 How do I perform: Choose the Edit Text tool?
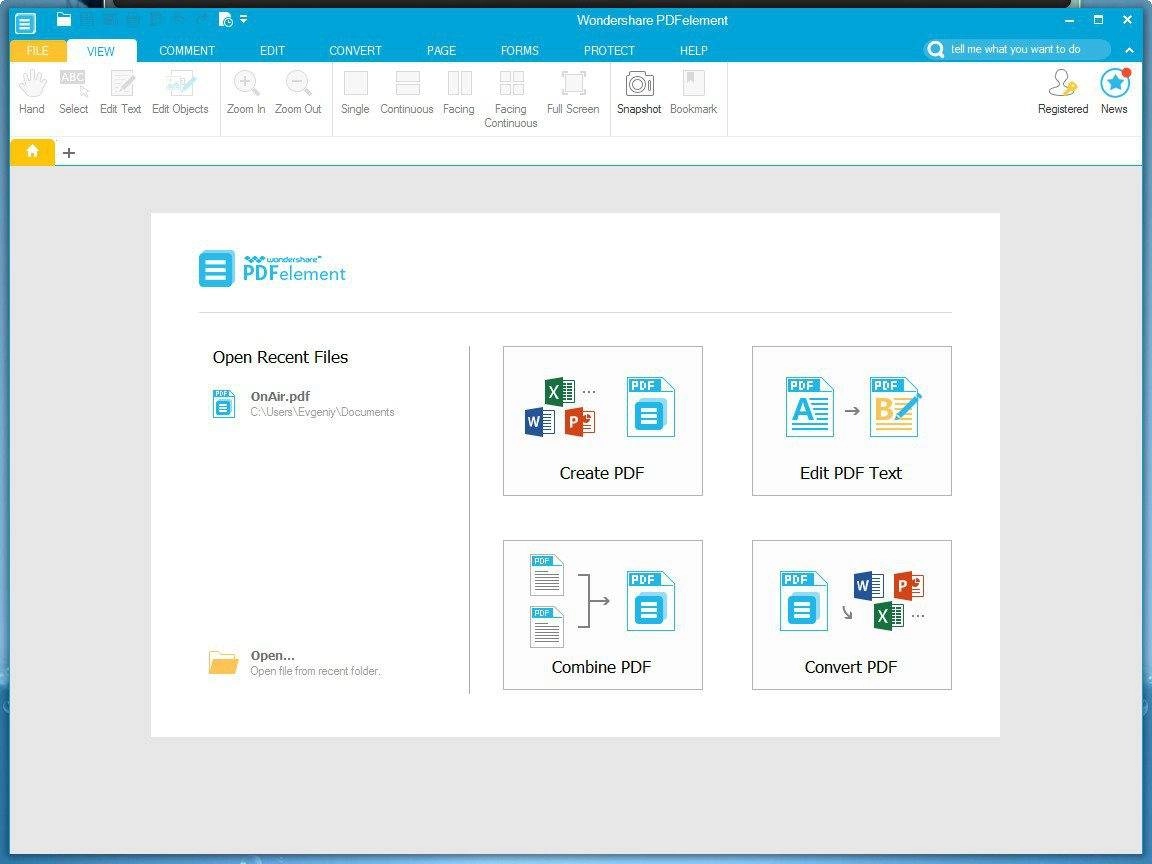point(120,93)
